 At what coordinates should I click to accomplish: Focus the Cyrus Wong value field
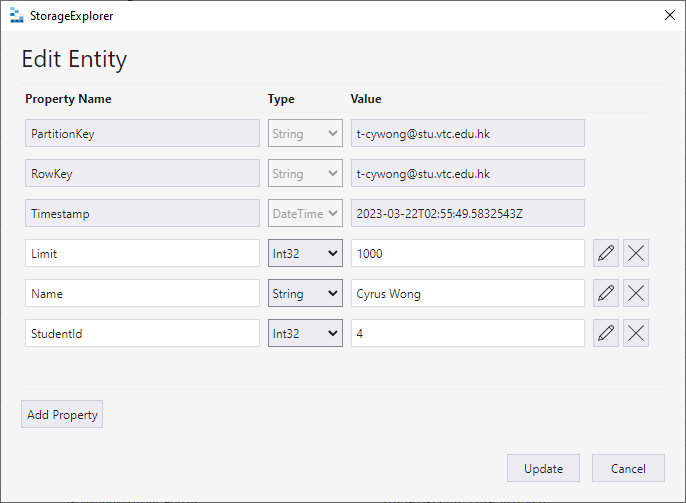pos(467,293)
